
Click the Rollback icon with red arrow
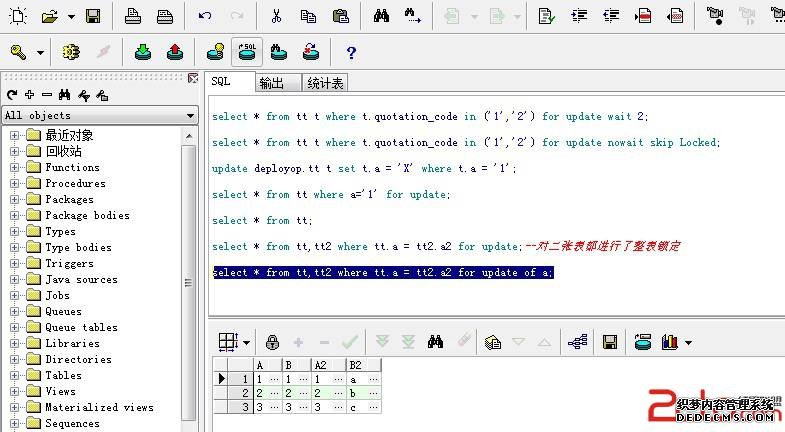click(x=174, y=52)
